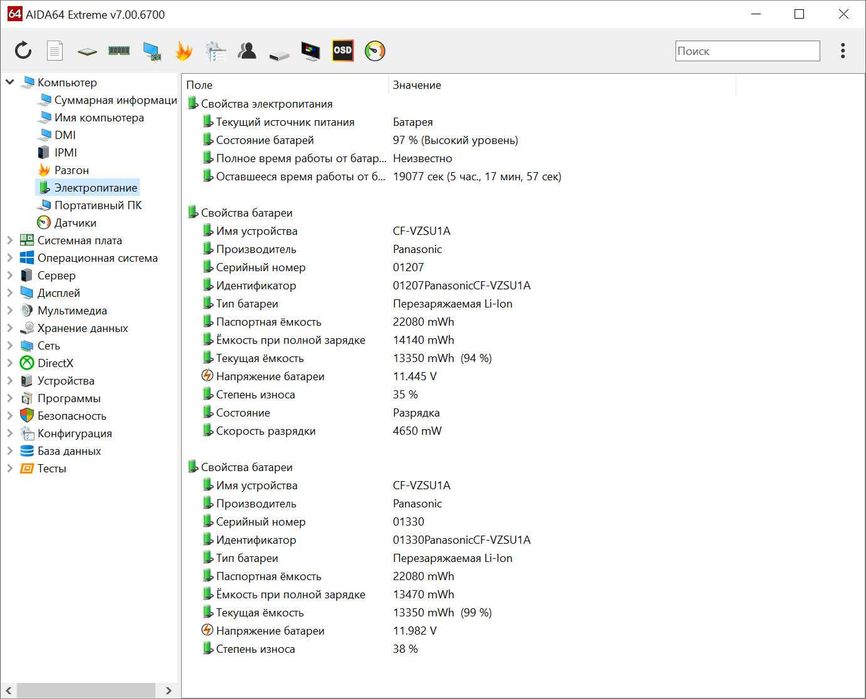Click the tree scrollbar right arrow
Screen dimensions: 866x699
tap(168, 690)
